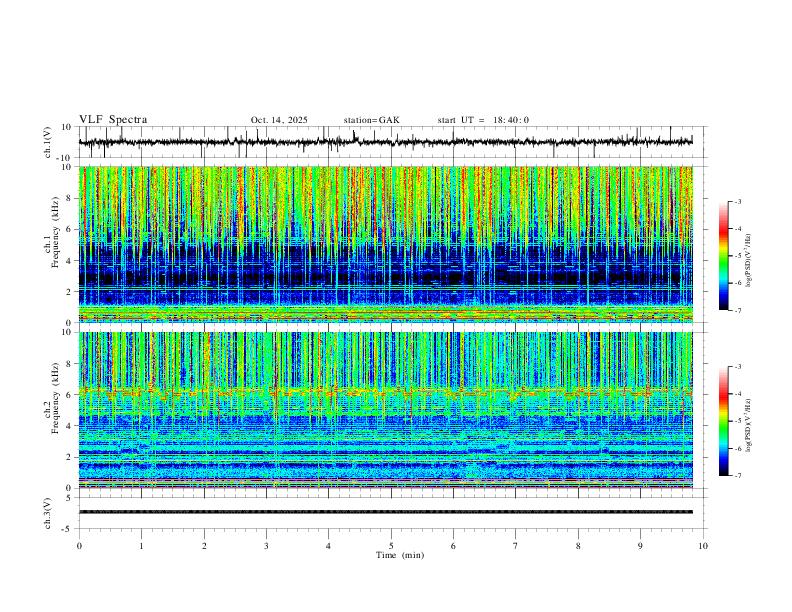Image resolution: width=792 pixels, height=612 pixels.
Task: Click tick label "3" on the Time axis
Action: pos(266,546)
